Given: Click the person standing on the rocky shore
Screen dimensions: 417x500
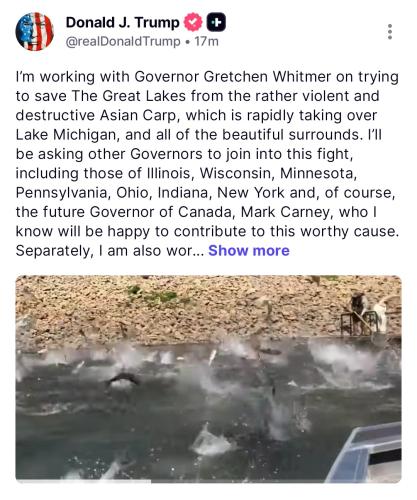Looking at the screenshot, I should click(x=359, y=312).
